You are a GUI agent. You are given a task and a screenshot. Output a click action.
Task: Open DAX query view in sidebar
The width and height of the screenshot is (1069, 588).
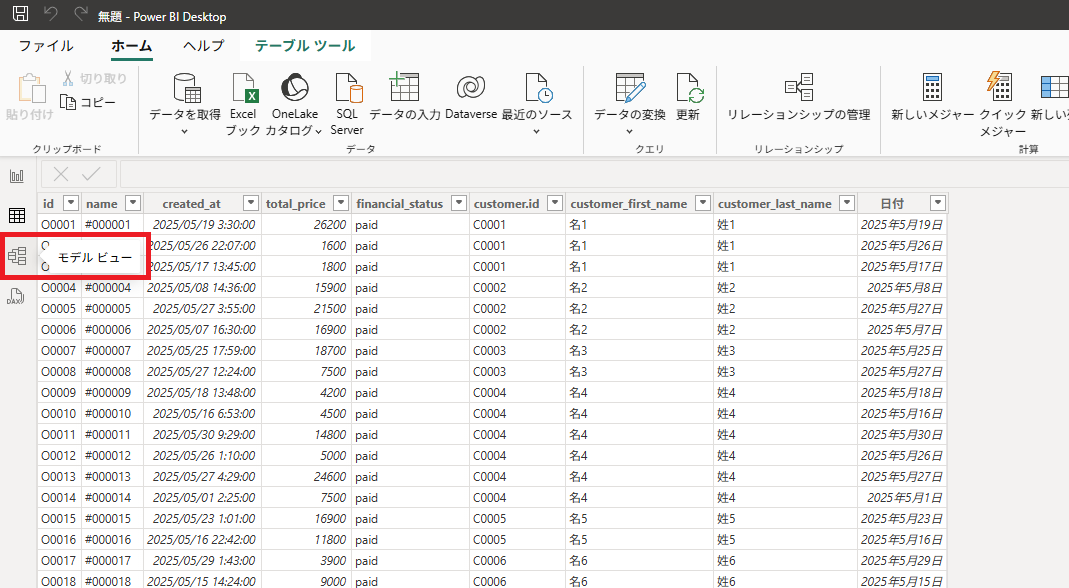[16, 296]
